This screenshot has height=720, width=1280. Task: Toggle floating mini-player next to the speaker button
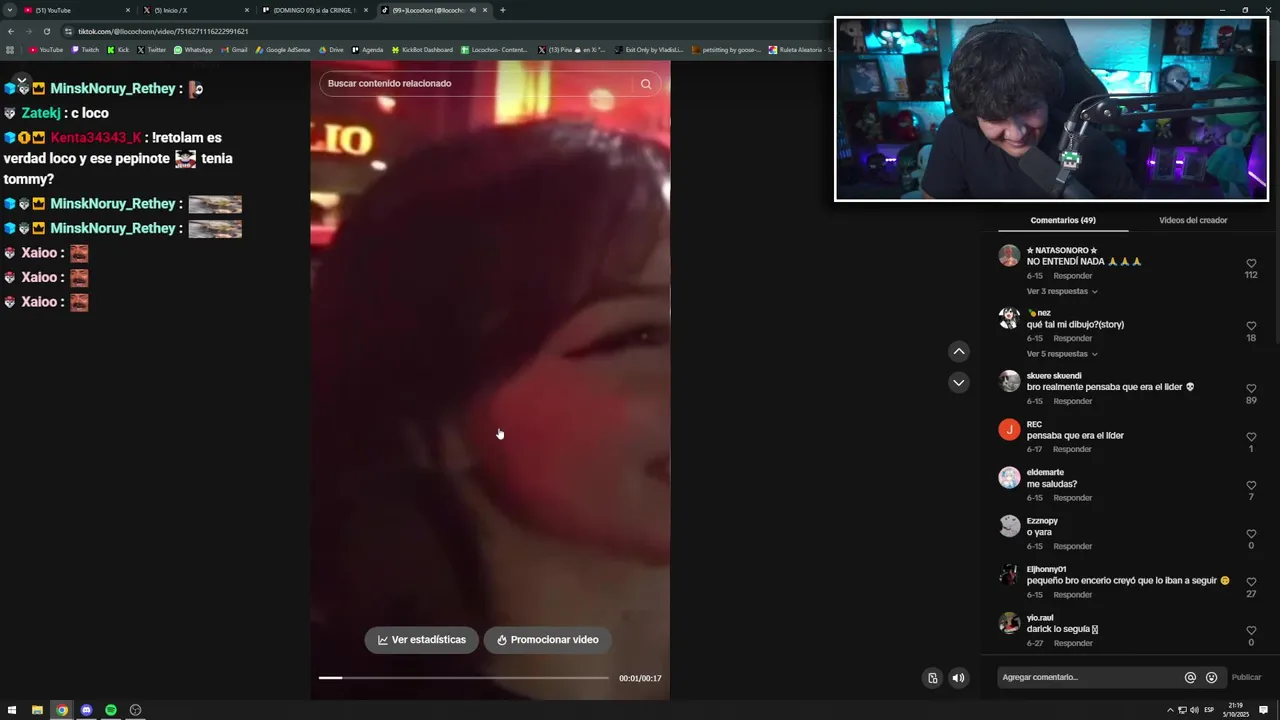coord(932,678)
